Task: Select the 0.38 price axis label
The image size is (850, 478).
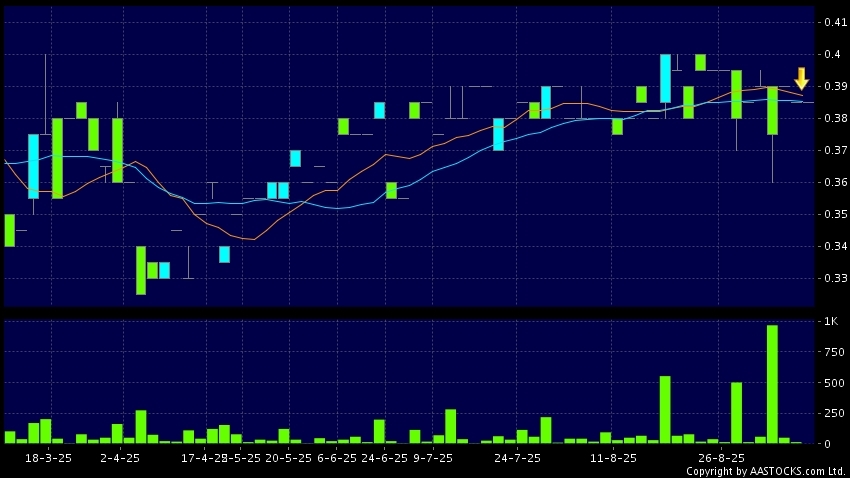Action: (x=835, y=118)
